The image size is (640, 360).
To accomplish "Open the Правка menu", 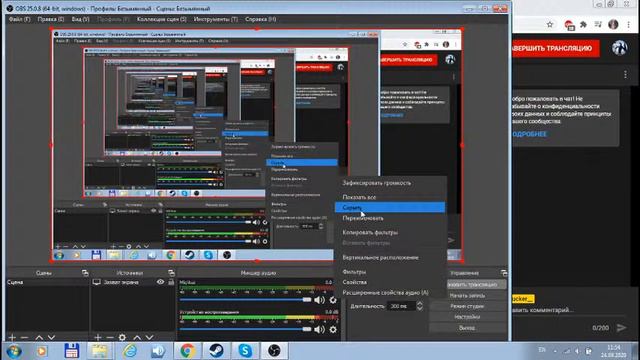I will click(x=51, y=19).
